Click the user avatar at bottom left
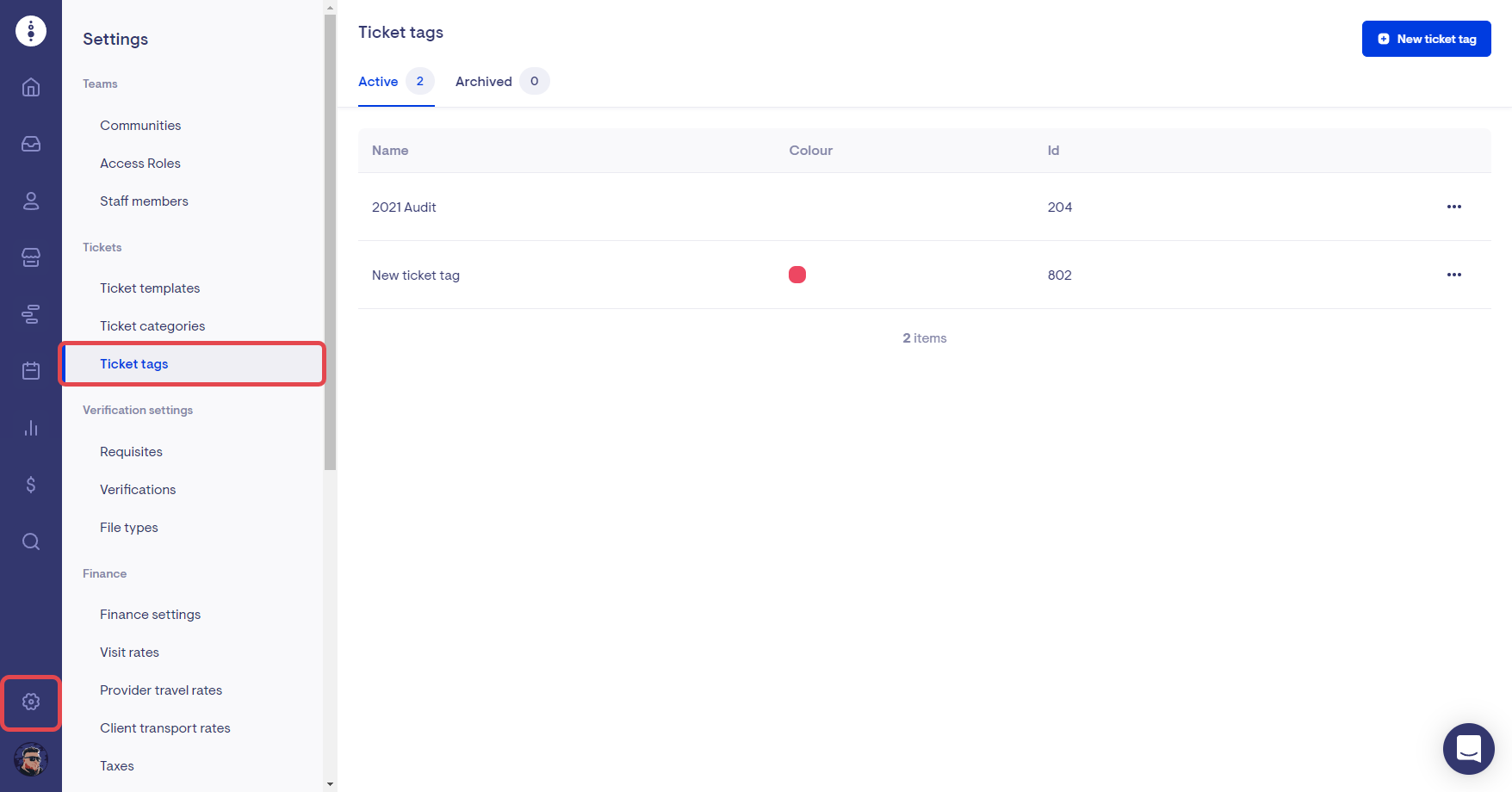Image resolution: width=1512 pixels, height=792 pixels. pos(31,759)
